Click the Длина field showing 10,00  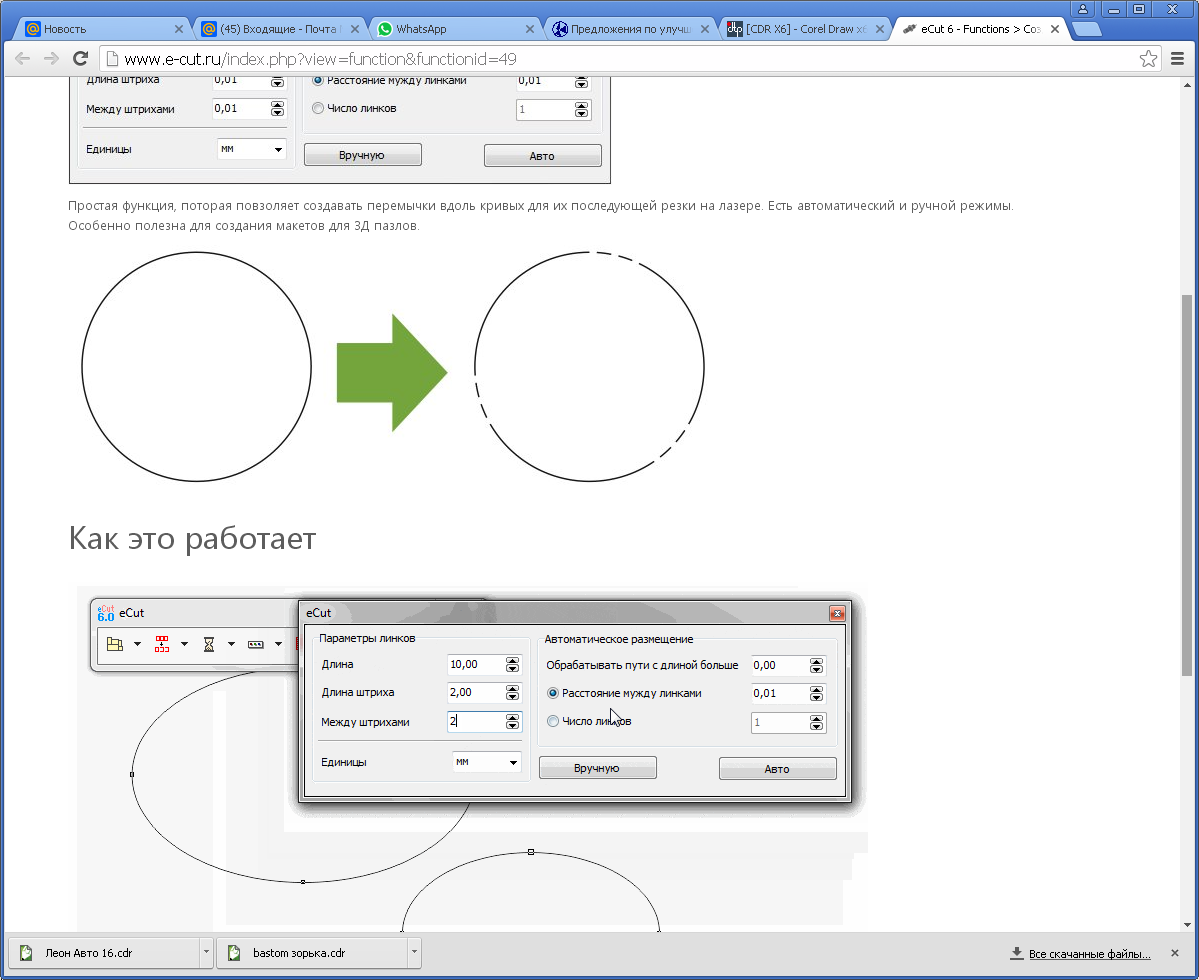coord(476,664)
